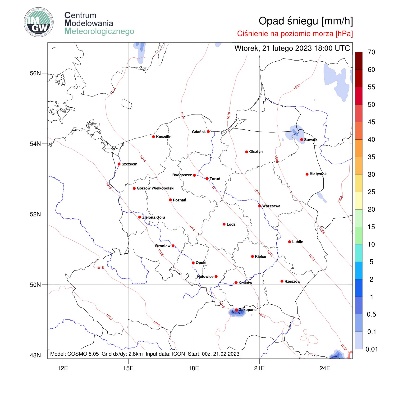
Task: Click the '70' legend scale label
Action: 371,52
